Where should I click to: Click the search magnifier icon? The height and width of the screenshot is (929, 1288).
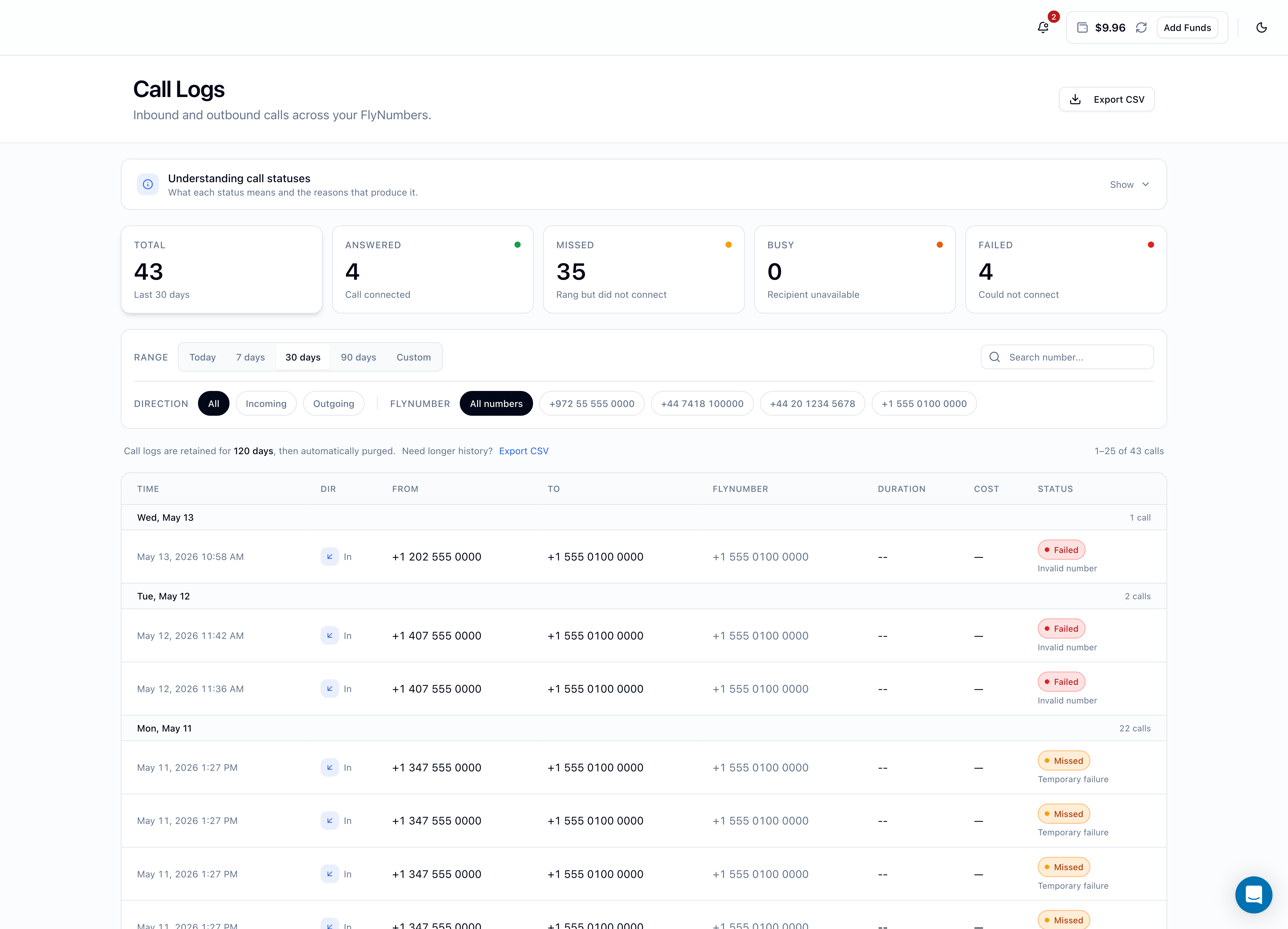(x=994, y=357)
